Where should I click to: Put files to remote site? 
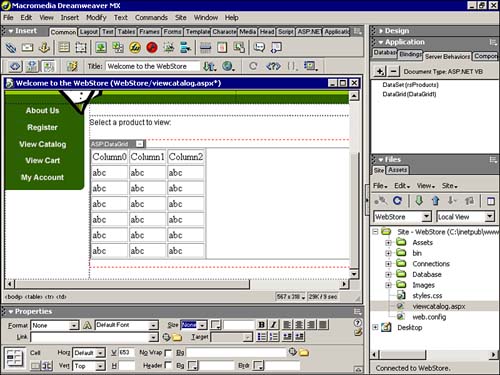pos(435,201)
